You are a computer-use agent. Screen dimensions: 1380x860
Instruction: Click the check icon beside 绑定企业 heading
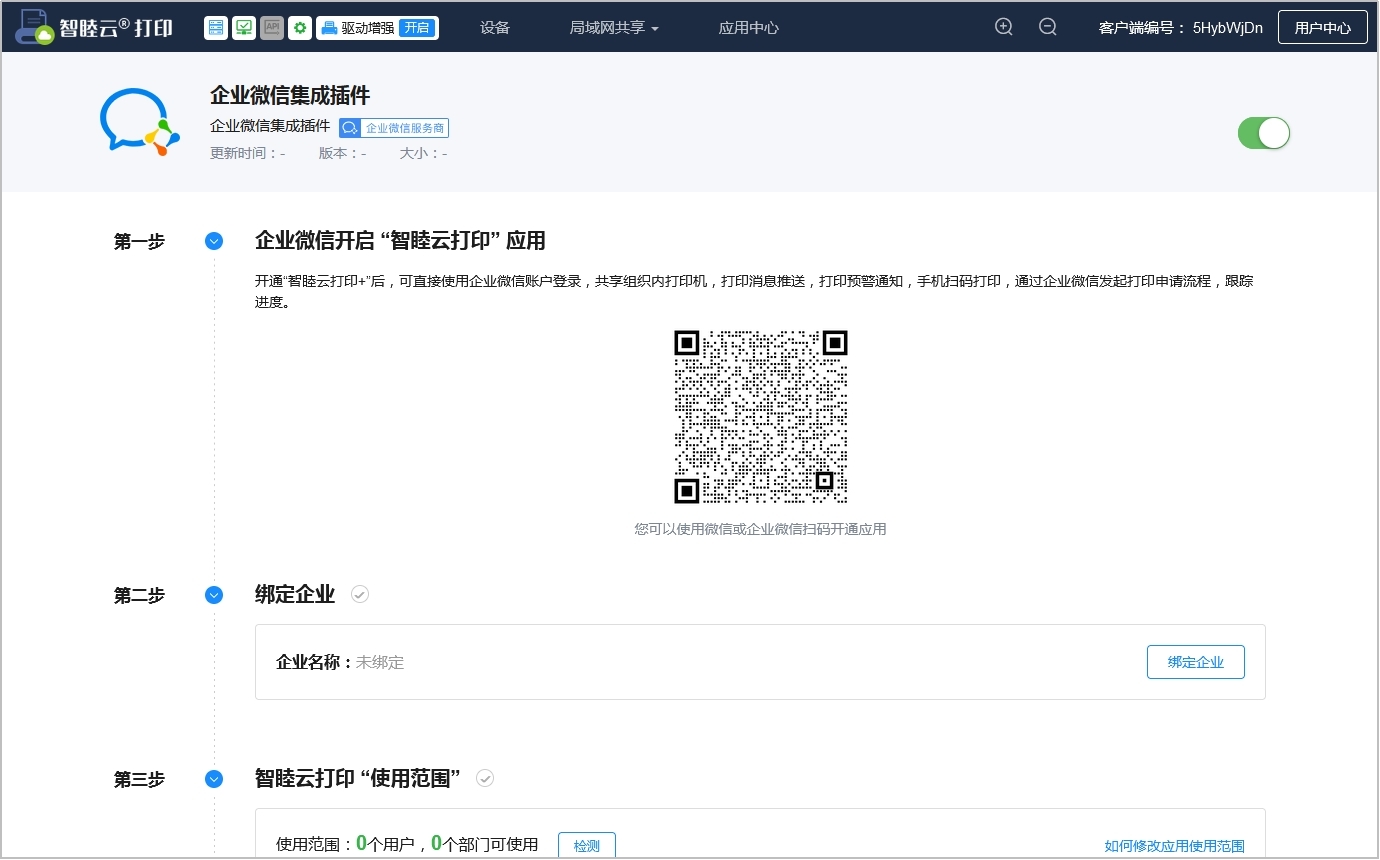(x=360, y=594)
